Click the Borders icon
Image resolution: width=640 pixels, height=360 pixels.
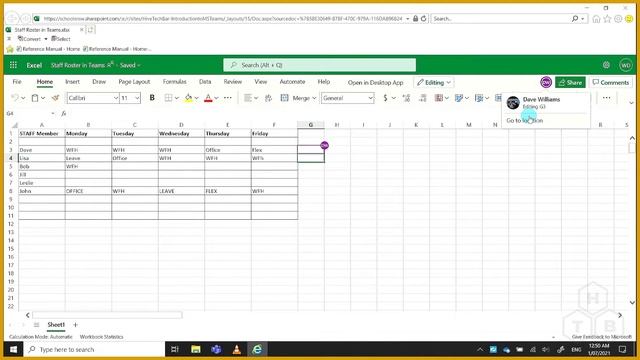click(168, 98)
